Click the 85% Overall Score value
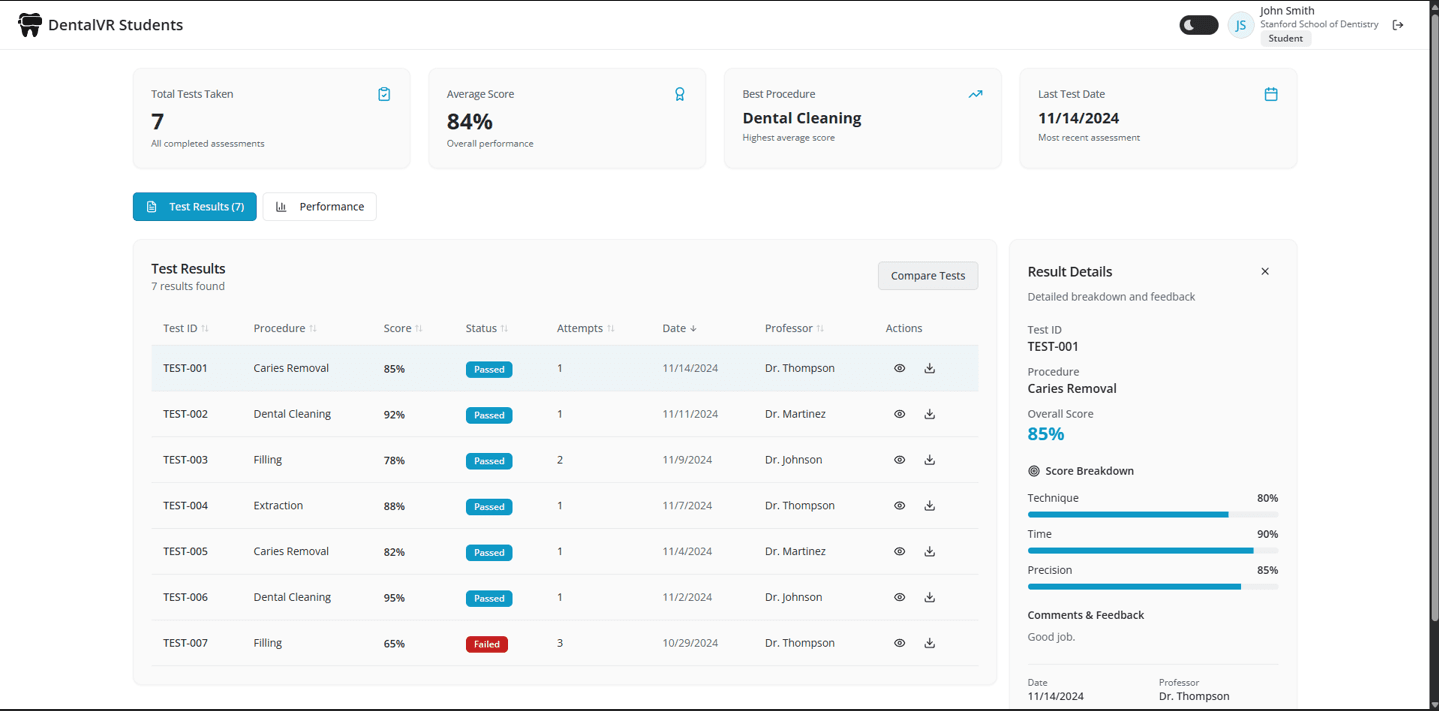1439x711 pixels. click(1046, 434)
